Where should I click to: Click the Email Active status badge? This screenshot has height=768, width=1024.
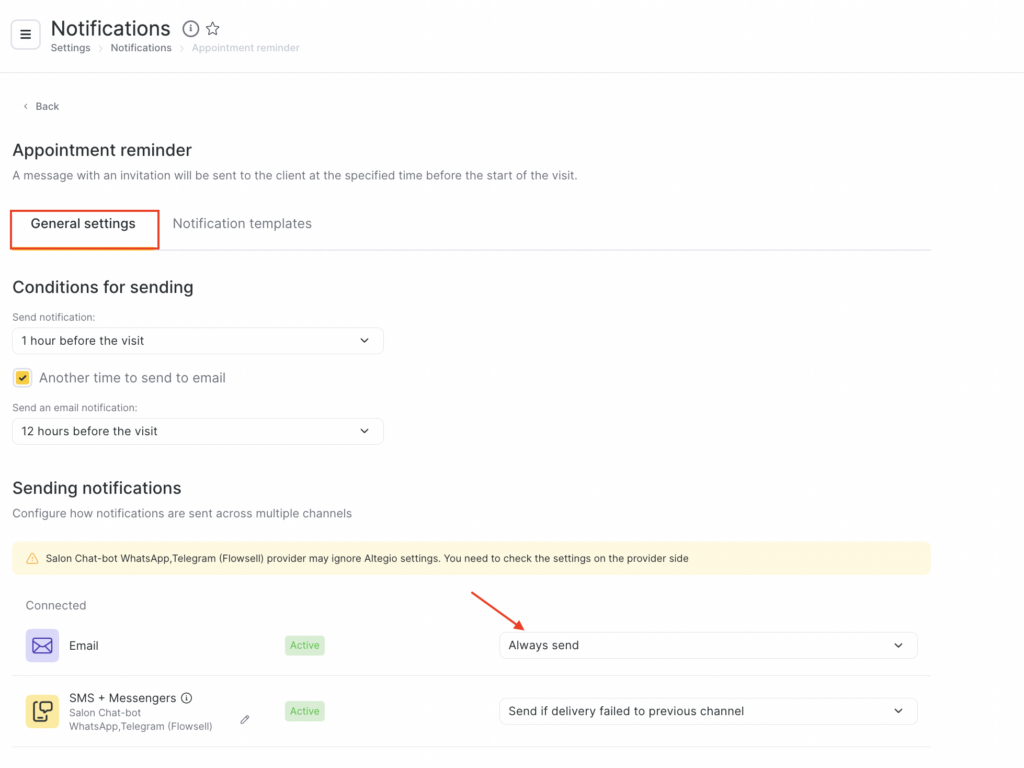tap(304, 645)
